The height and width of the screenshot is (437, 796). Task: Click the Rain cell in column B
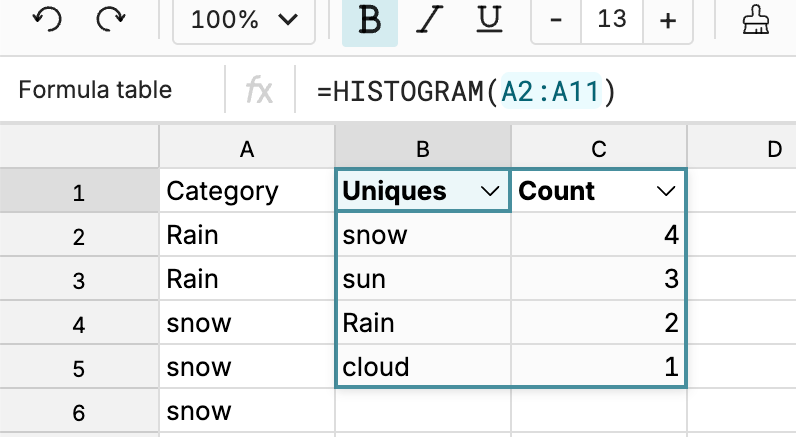tap(423, 323)
